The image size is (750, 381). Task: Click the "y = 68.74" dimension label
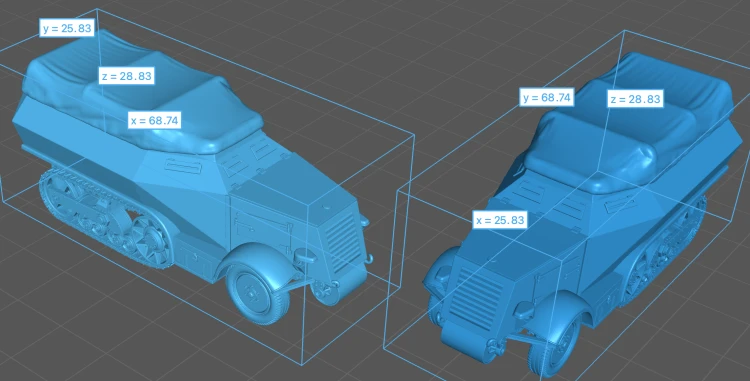pos(547,98)
